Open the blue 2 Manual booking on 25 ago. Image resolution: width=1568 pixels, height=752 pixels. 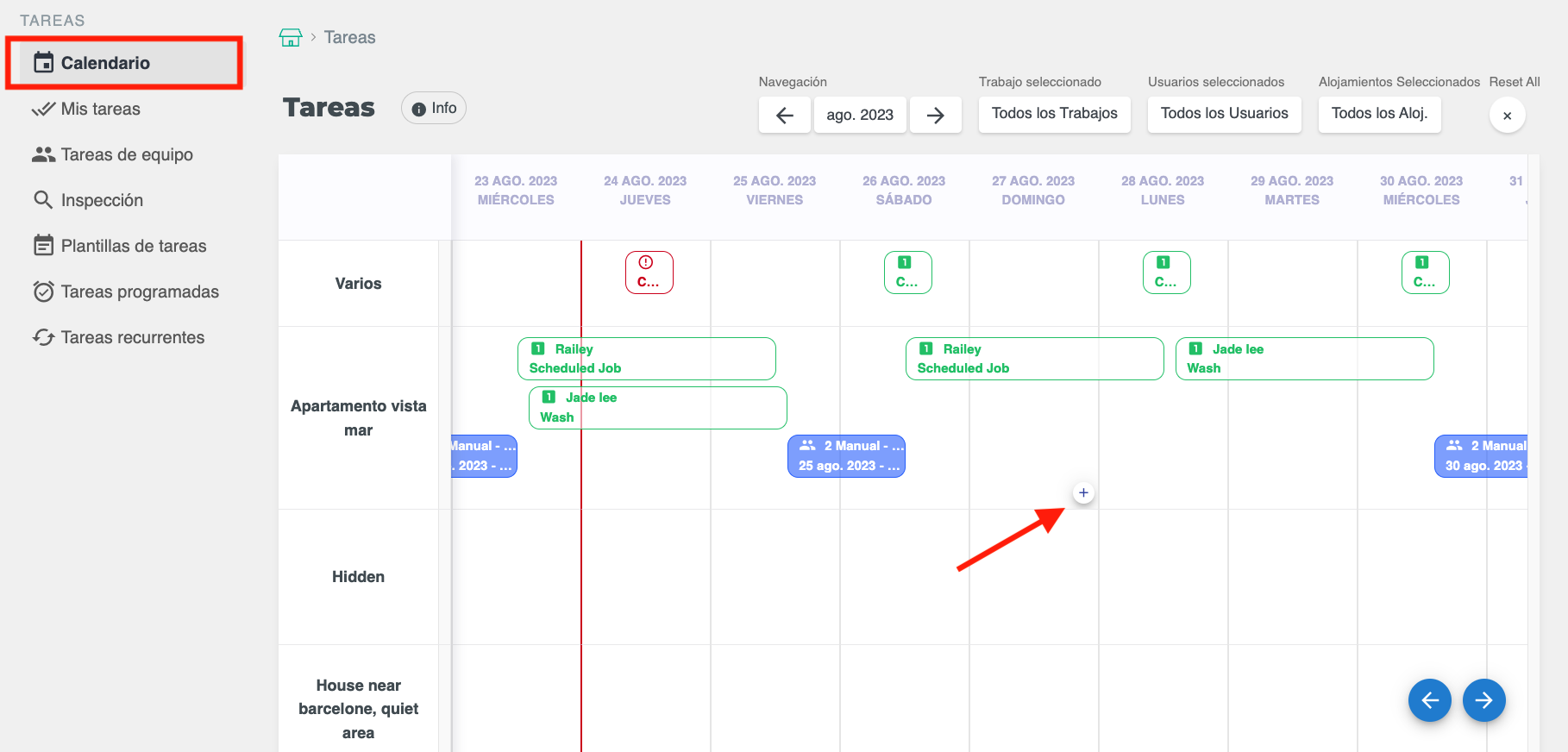click(x=846, y=455)
